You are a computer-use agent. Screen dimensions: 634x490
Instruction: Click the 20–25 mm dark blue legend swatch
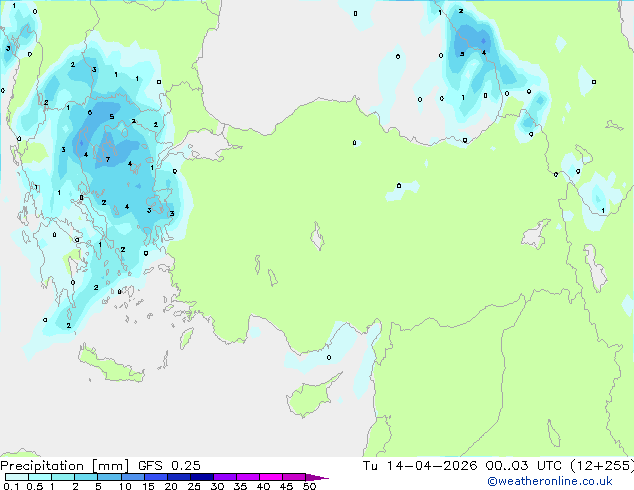coord(178,477)
